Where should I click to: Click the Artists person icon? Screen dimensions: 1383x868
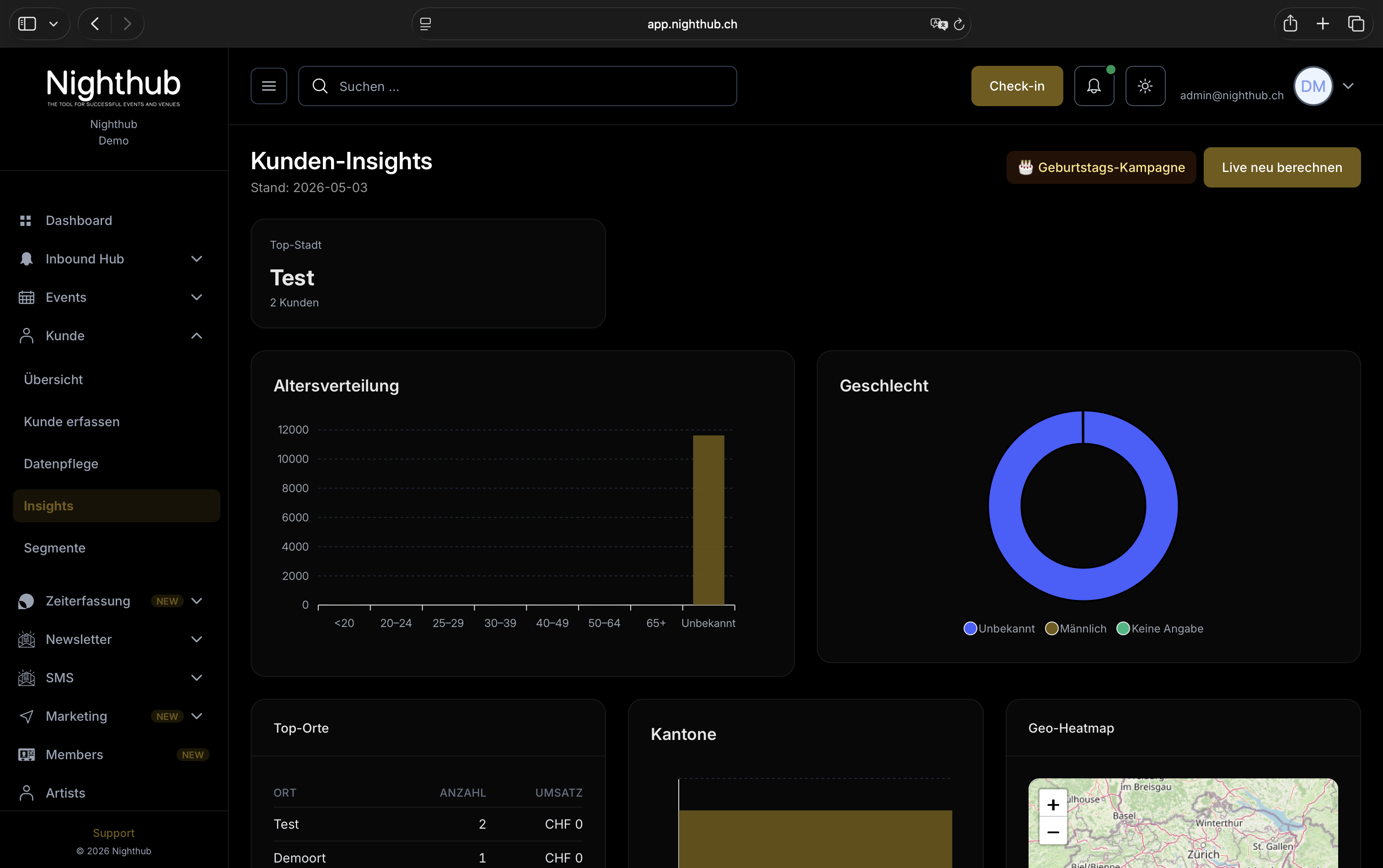tap(27, 793)
